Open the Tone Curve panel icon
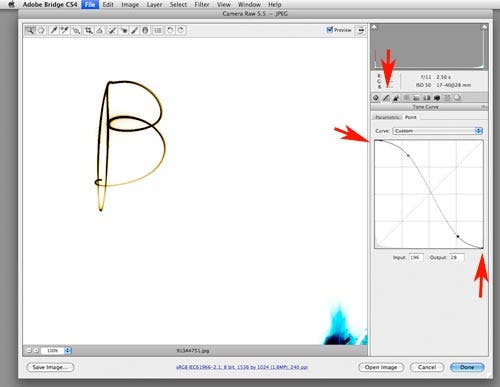Viewport: 500px width, 387px height. click(386, 98)
